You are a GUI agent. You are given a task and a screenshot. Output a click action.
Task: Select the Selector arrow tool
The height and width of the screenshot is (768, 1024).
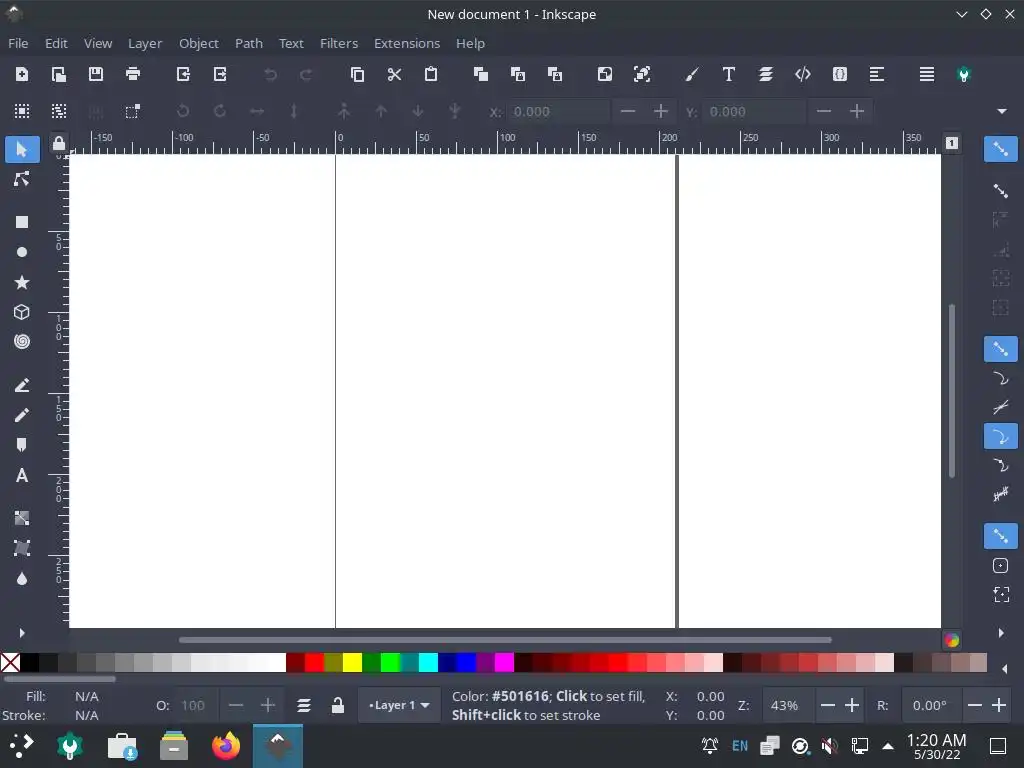point(22,150)
